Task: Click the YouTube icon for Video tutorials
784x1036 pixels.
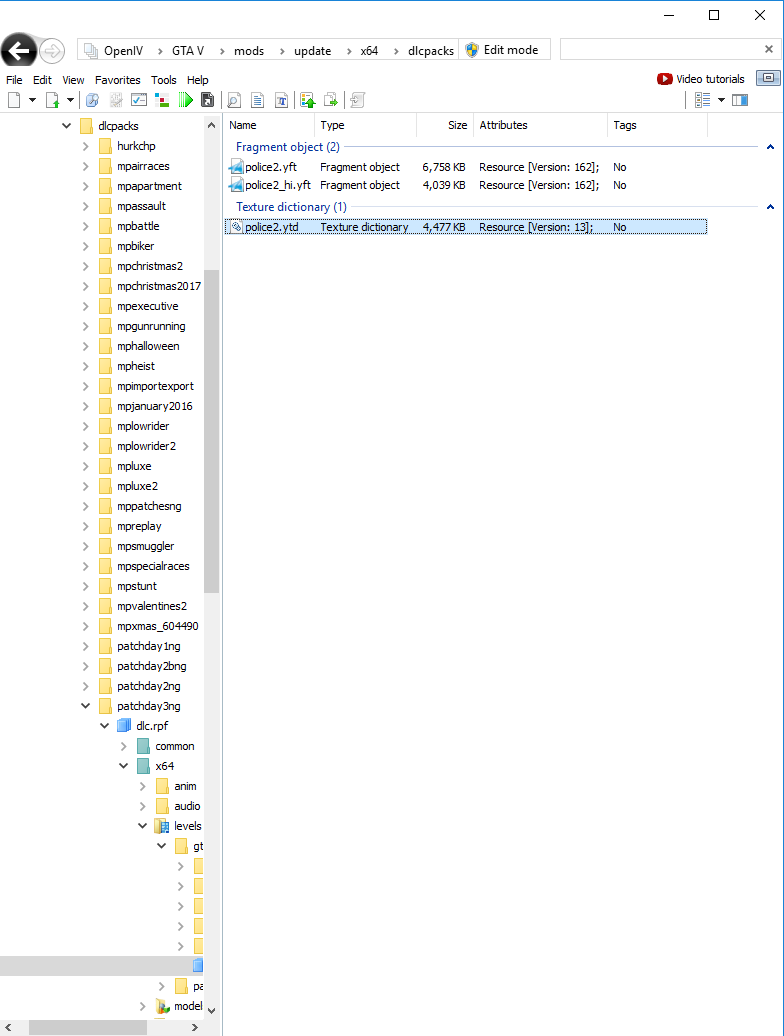Action: 664,79
